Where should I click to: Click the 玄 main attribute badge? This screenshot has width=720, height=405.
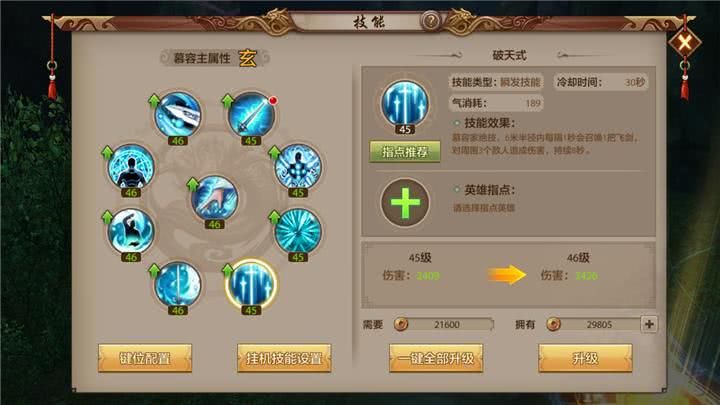(x=248, y=58)
